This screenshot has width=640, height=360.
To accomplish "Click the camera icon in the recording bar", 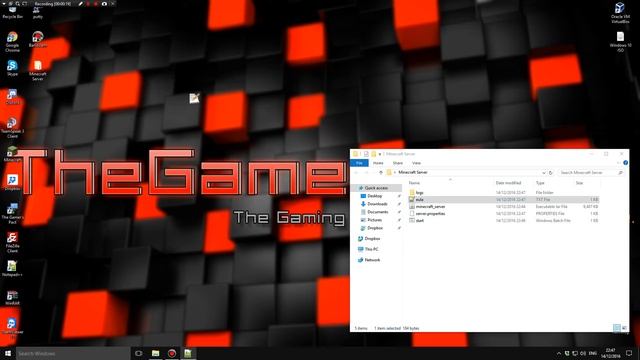I will pyautogui.click(x=104, y=4).
